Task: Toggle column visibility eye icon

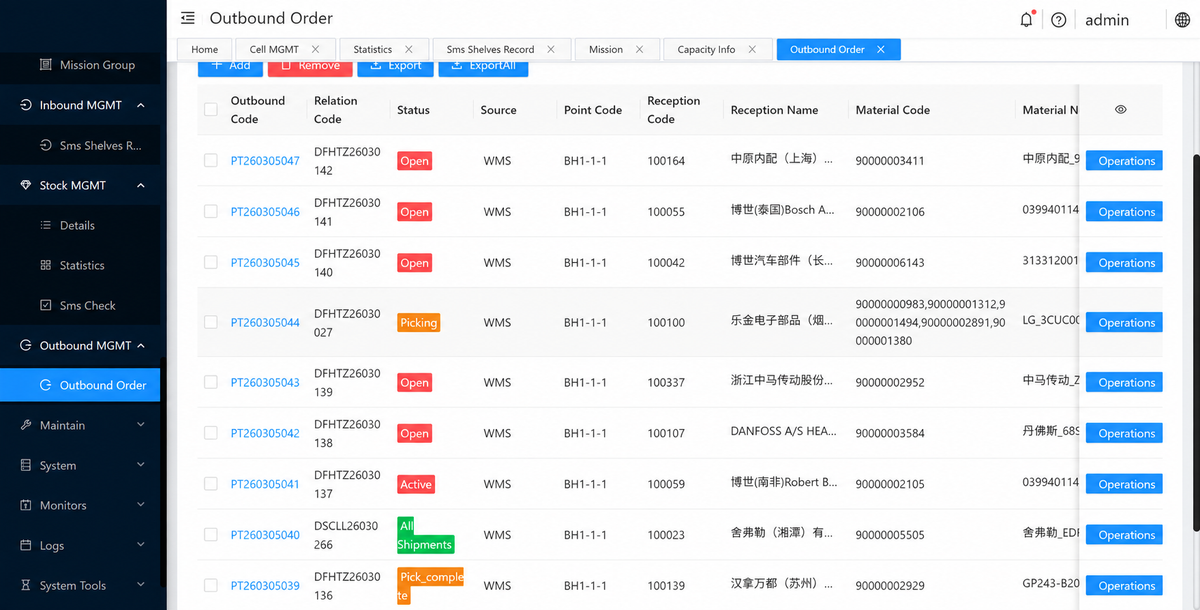Action: coord(1121,110)
